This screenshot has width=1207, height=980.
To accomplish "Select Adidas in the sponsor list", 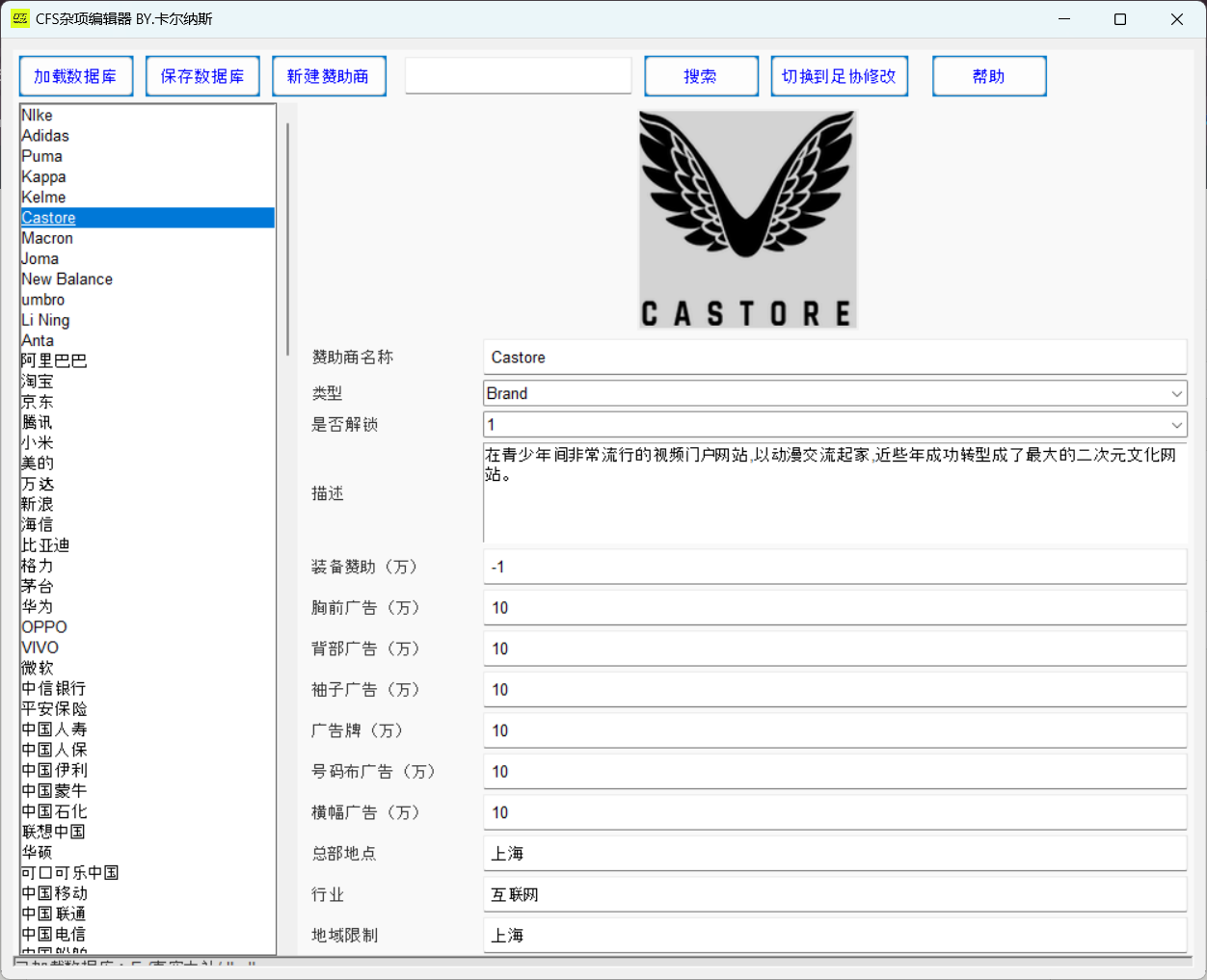I will coord(148,136).
